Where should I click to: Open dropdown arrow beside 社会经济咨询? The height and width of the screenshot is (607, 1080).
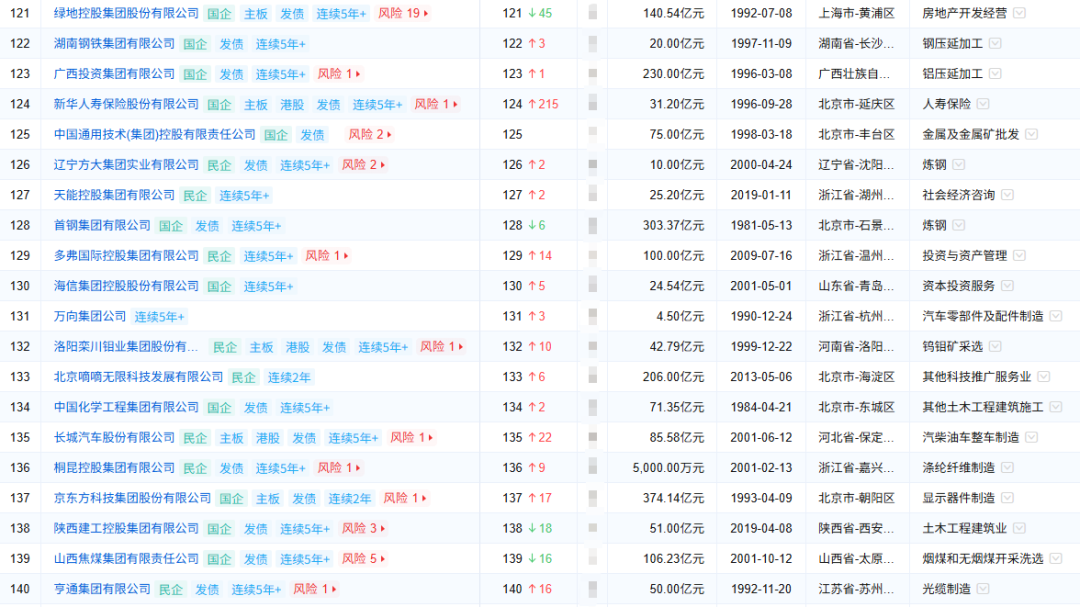coord(1007,195)
